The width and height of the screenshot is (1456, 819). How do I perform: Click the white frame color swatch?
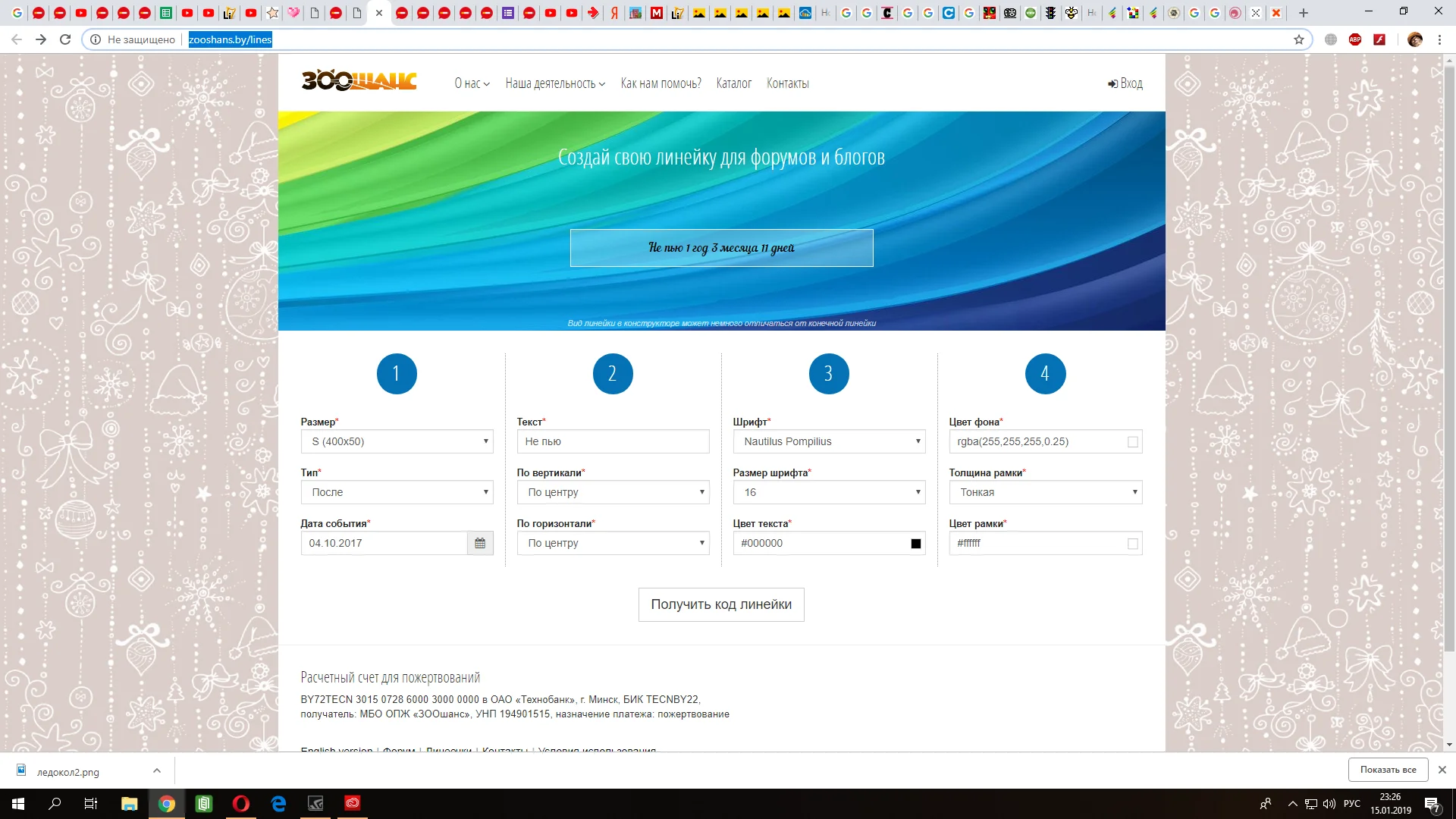1133,544
